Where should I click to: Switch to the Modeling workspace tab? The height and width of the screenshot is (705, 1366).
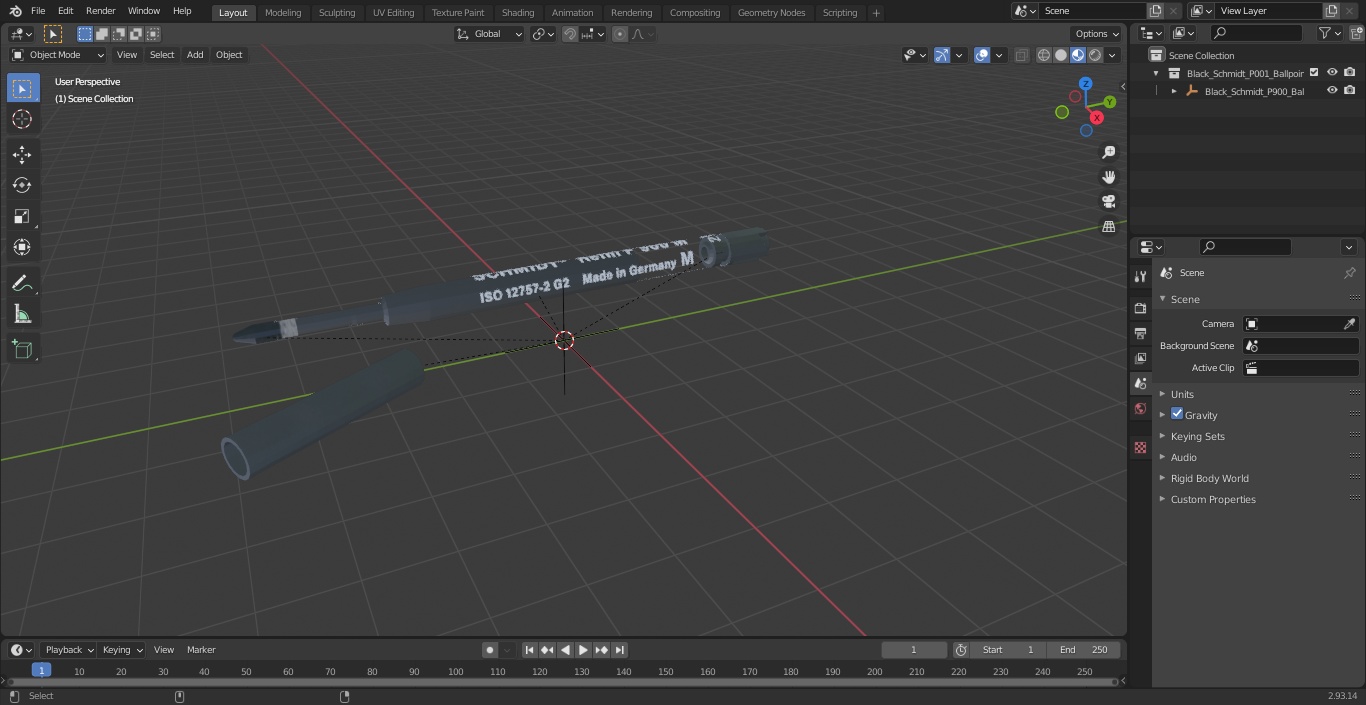[x=283, y=12]
